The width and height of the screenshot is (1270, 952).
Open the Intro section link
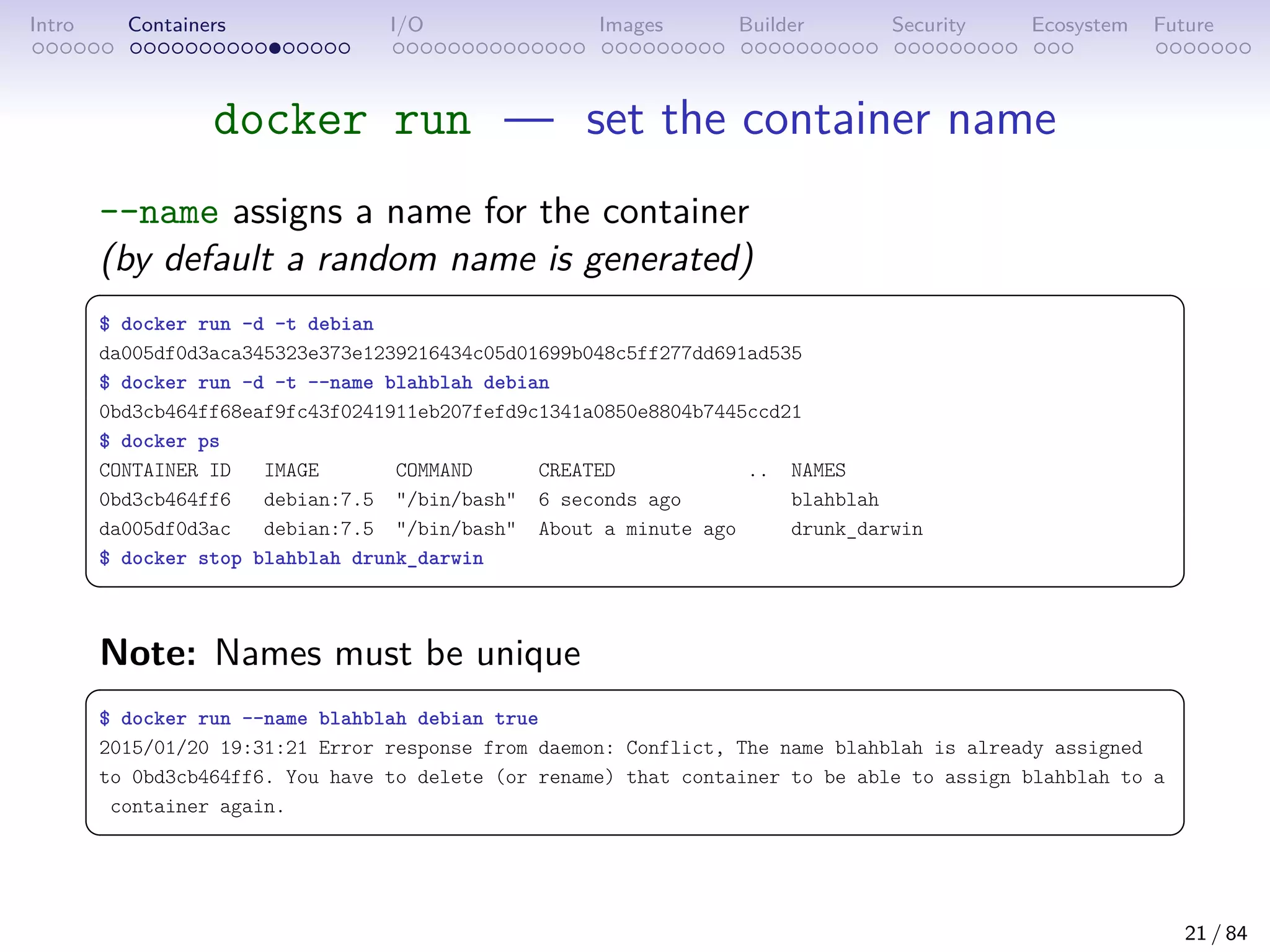point(51,25)
